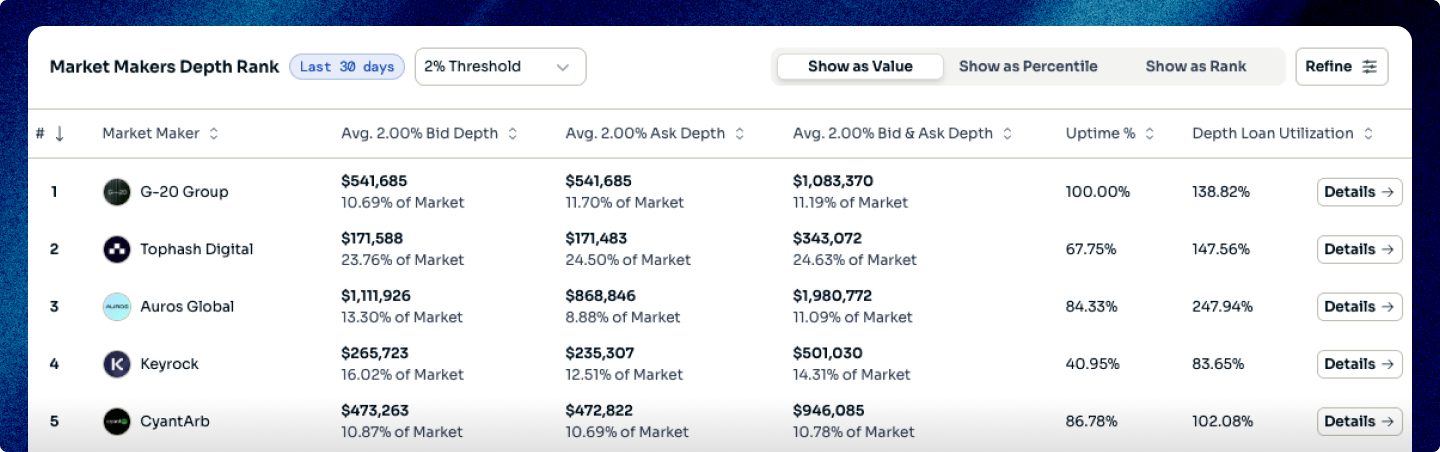
Task: Click the 8.88% of Market text
Action: [x=623, y=317]
